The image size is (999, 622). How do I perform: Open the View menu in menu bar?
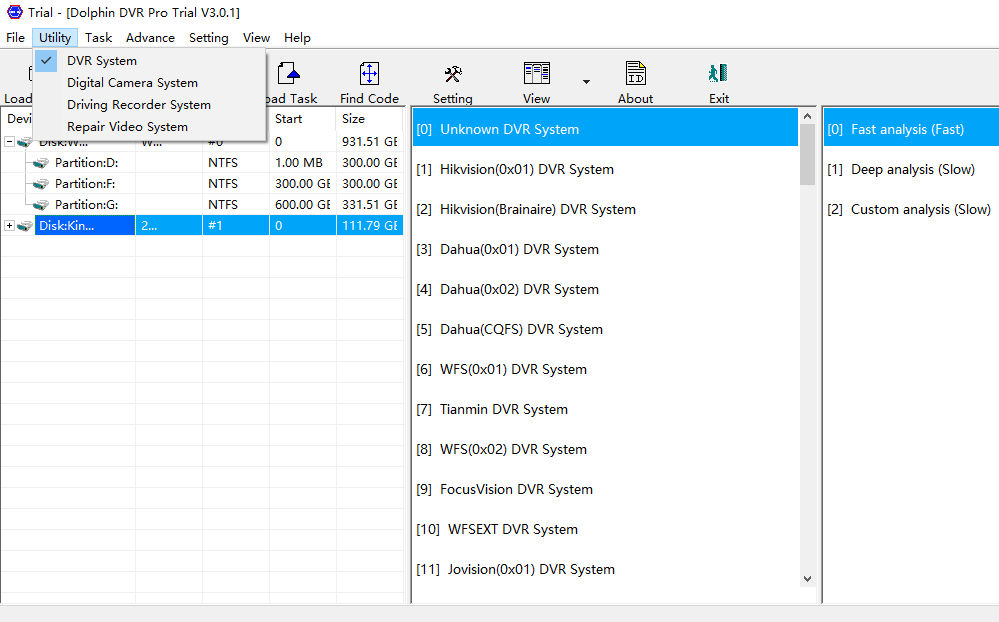pos(256,38)
